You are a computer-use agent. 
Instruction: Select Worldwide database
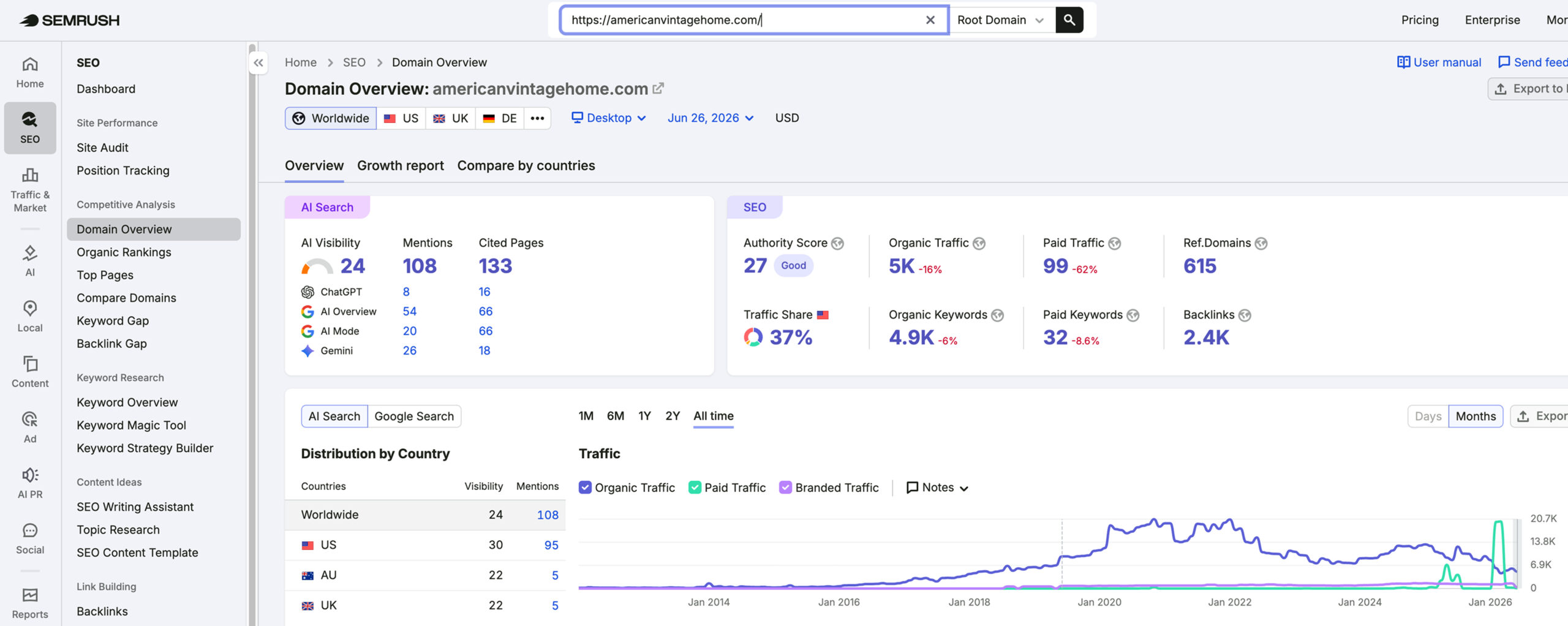331,118
